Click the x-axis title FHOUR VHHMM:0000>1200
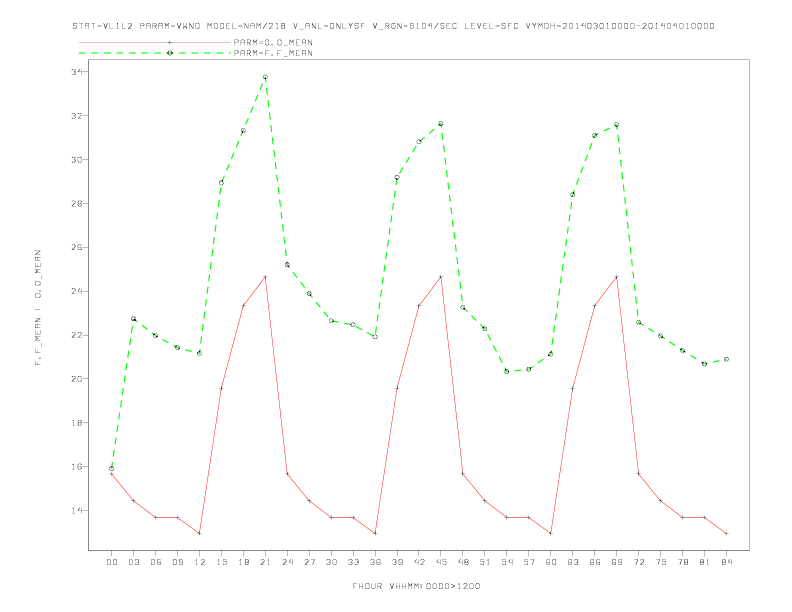This screenshot has height=612, width=792. click(416, 586)
